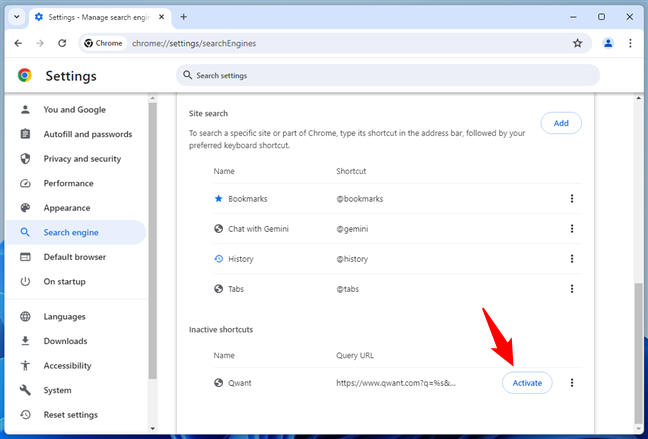
Task: Click the sidebar scrollbar thumb
Action: click(152, 241)
